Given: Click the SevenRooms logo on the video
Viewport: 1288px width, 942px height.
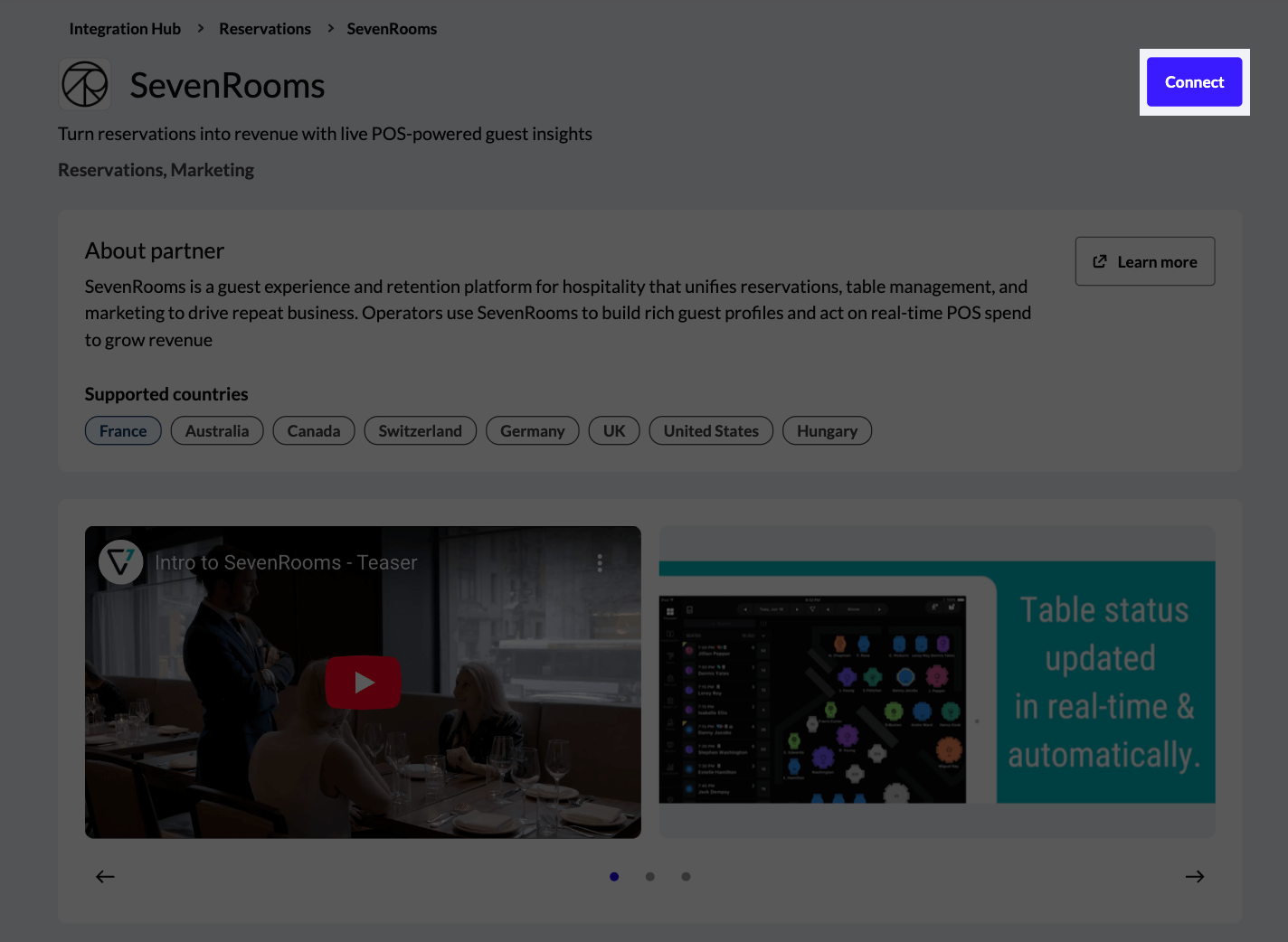Looking at the screenshot, I should pyautogui.click(x=120, y=561).
